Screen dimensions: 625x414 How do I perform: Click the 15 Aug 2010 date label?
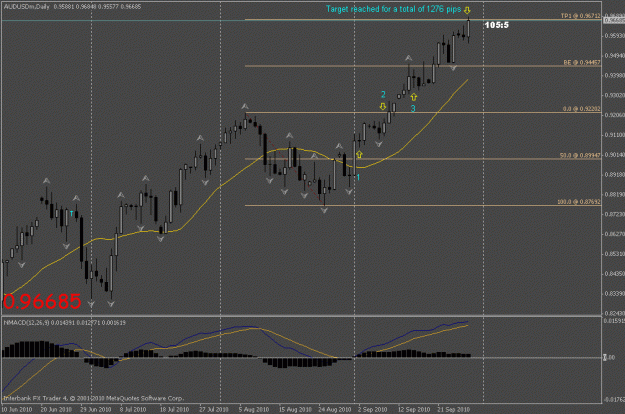295,409
